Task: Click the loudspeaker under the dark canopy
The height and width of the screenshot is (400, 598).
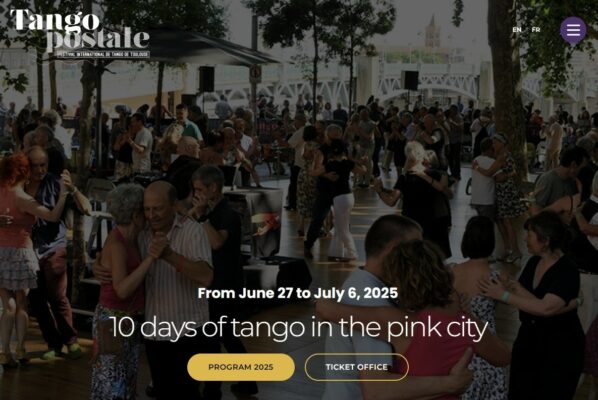Action: point(206,79)
